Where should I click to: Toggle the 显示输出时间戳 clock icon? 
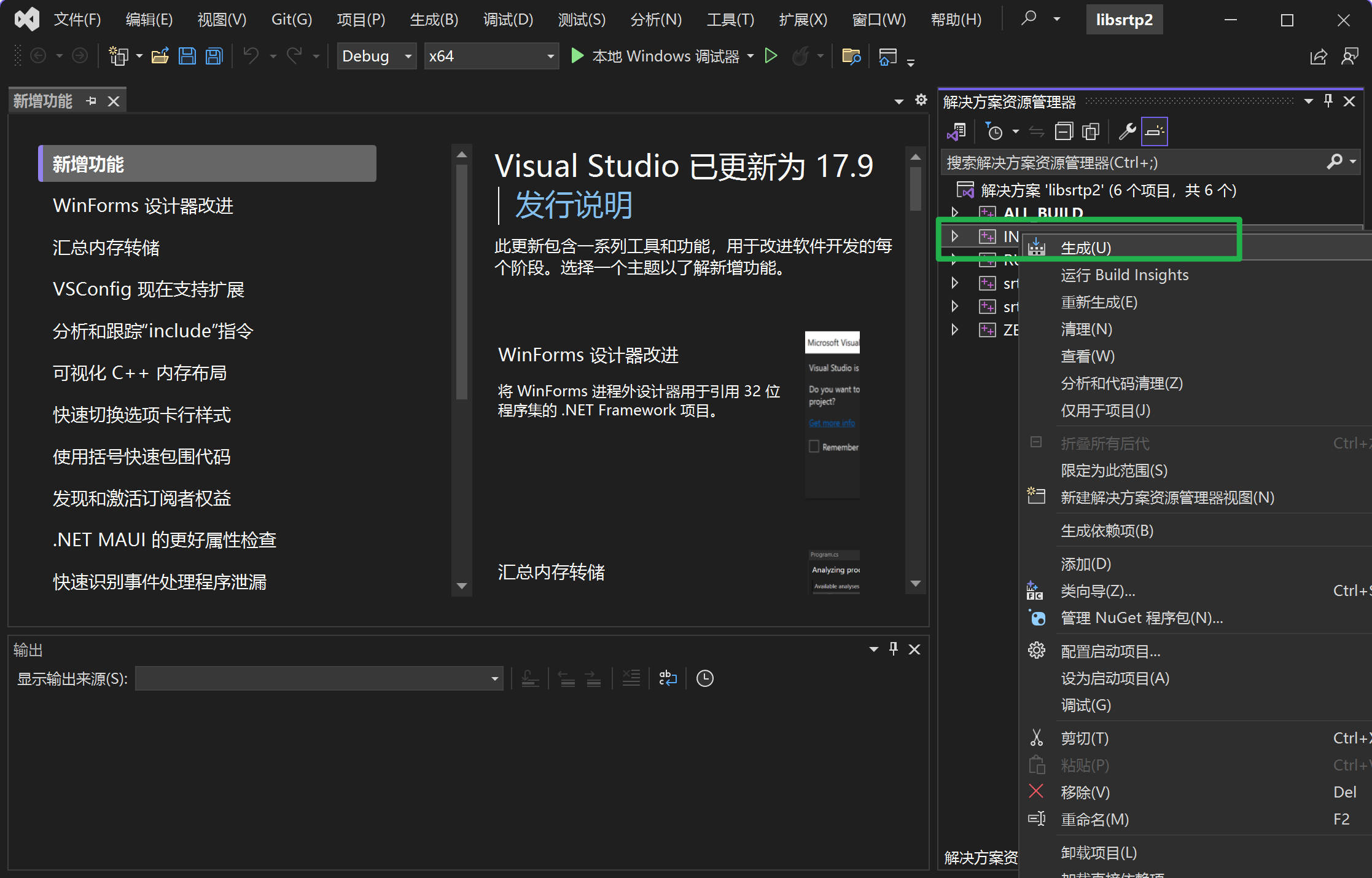click(x=704, y=678)
